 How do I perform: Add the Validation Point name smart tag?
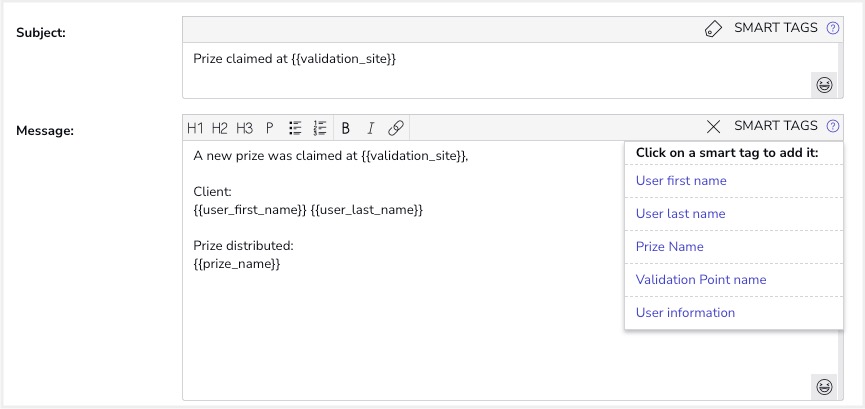[x=700, y=280]
